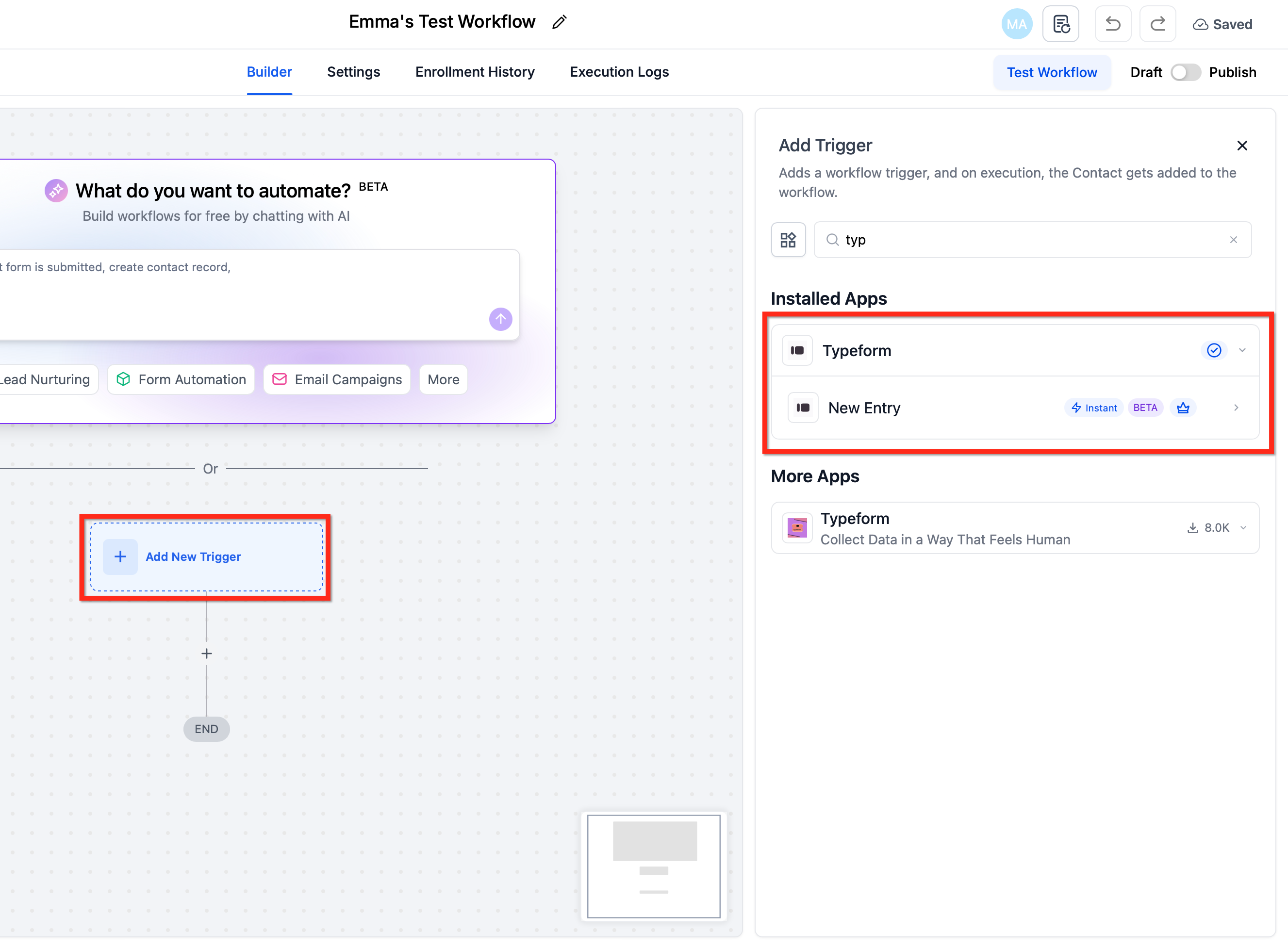Screen dimensions: 1288x949
Task: Click the MA user avatar
Action: 1016,24
